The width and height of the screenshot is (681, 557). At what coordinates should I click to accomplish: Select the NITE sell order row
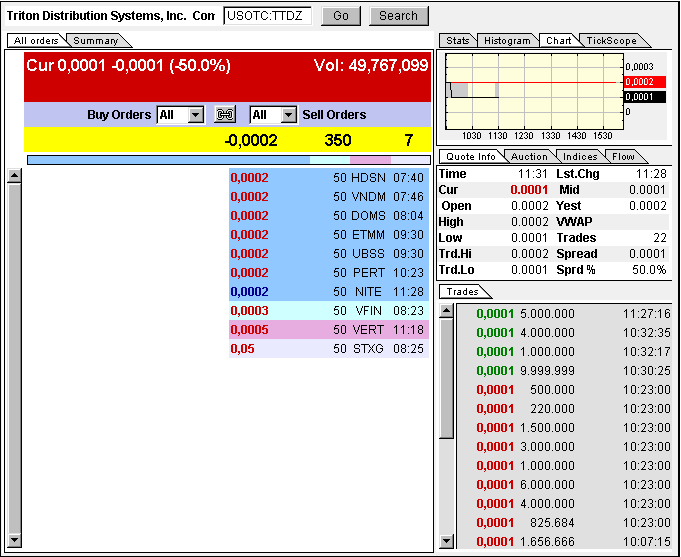(x=328, y=291)
